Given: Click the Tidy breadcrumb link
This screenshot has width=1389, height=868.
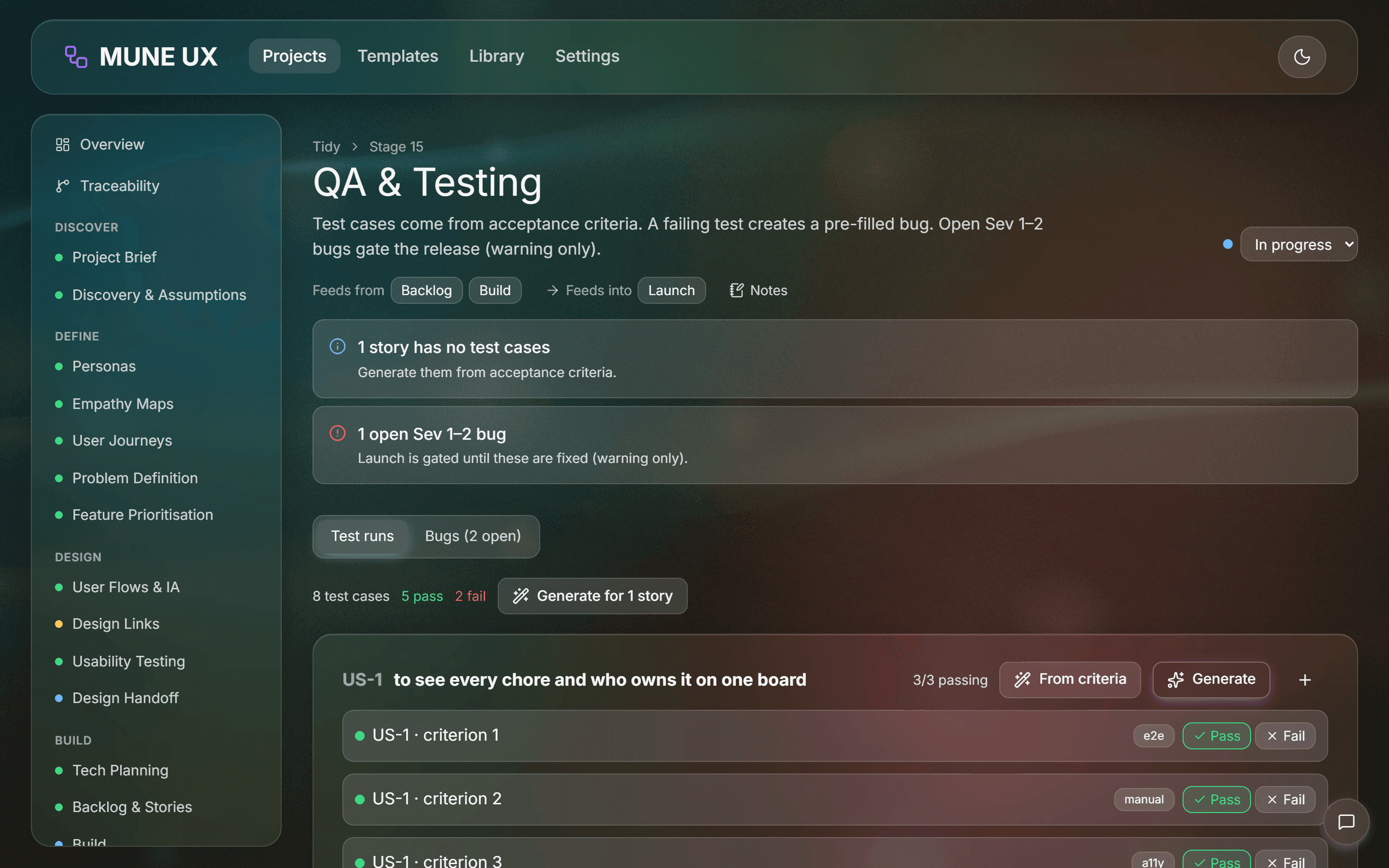Looking at the screenshot, I should 326,147.
